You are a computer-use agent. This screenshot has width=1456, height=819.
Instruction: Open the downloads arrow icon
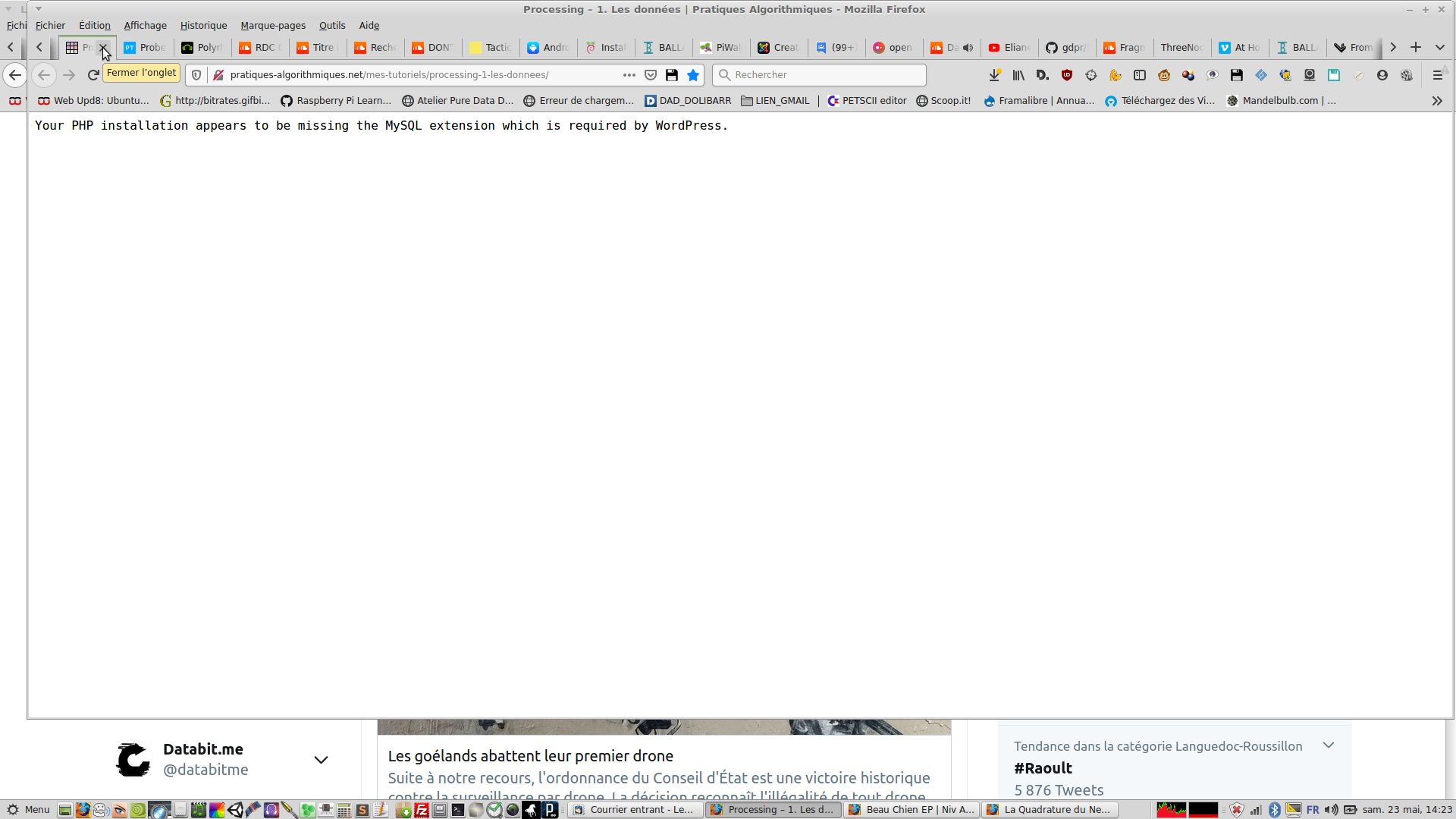click(x=994, y=75)
